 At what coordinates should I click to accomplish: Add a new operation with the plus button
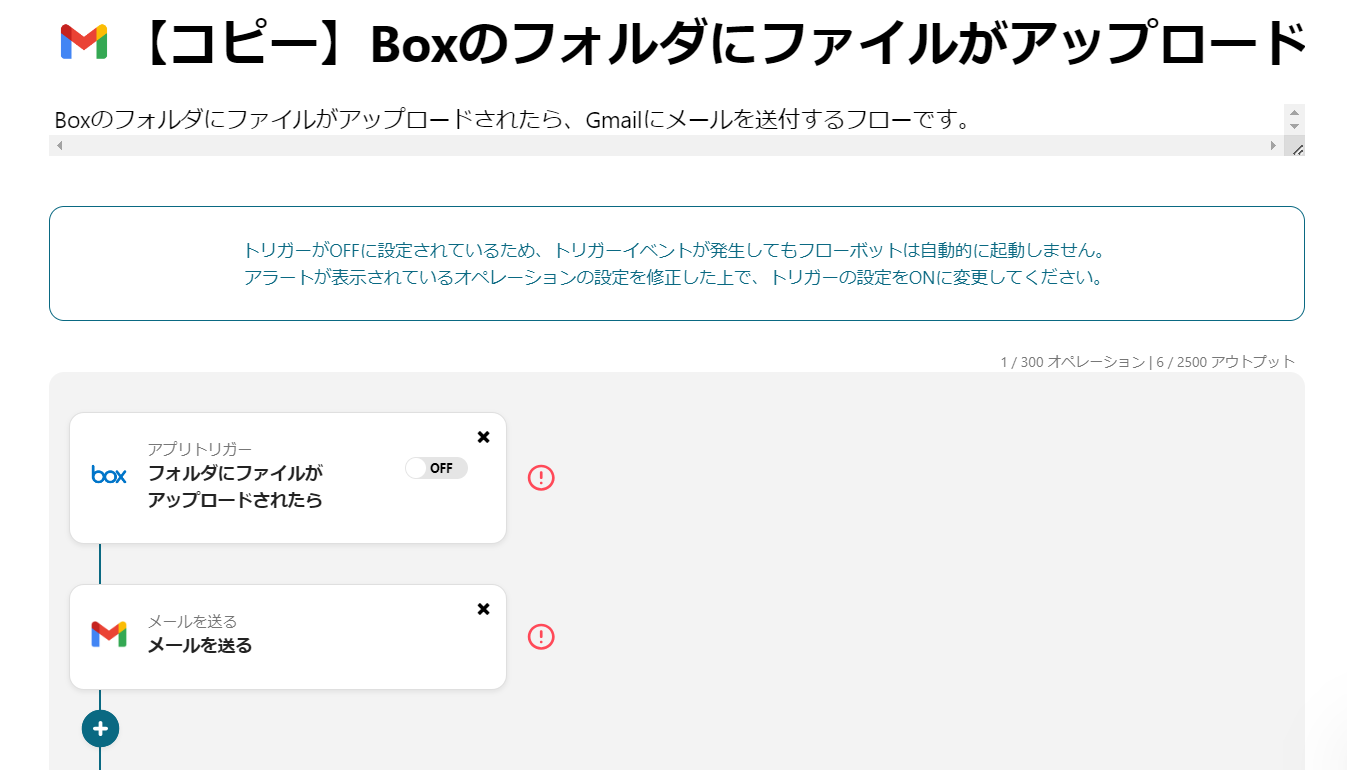pos(100,729)
